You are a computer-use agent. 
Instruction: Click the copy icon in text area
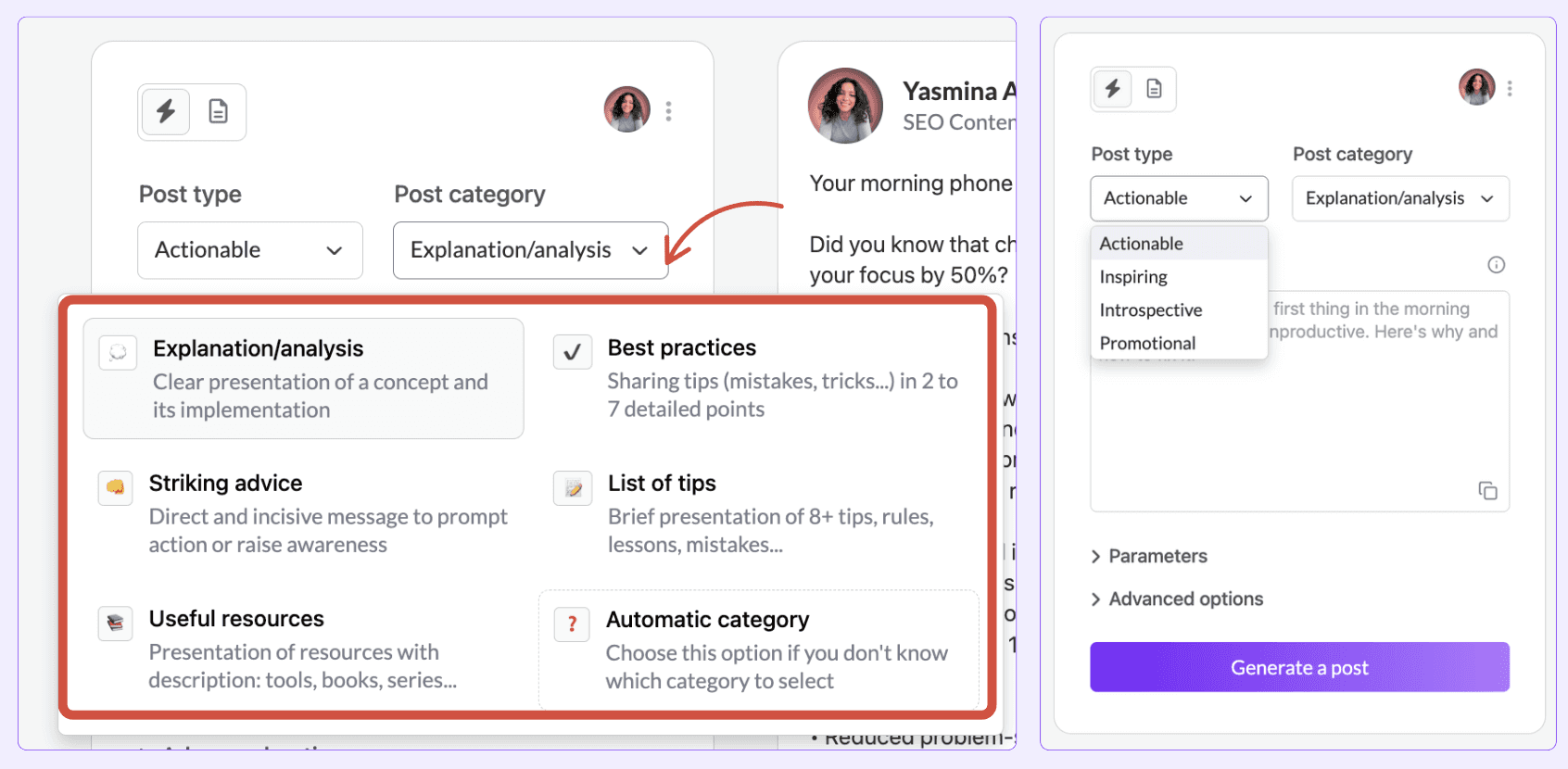[x=1487, y=491]
